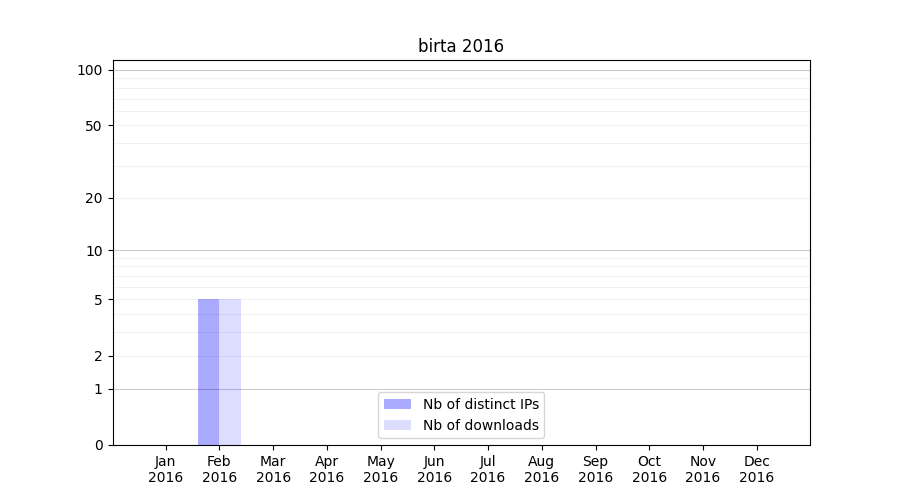The image size is (900, 500).
Task: Click the 'Feb 2016' x-axis label
Action: coord(219,469)
